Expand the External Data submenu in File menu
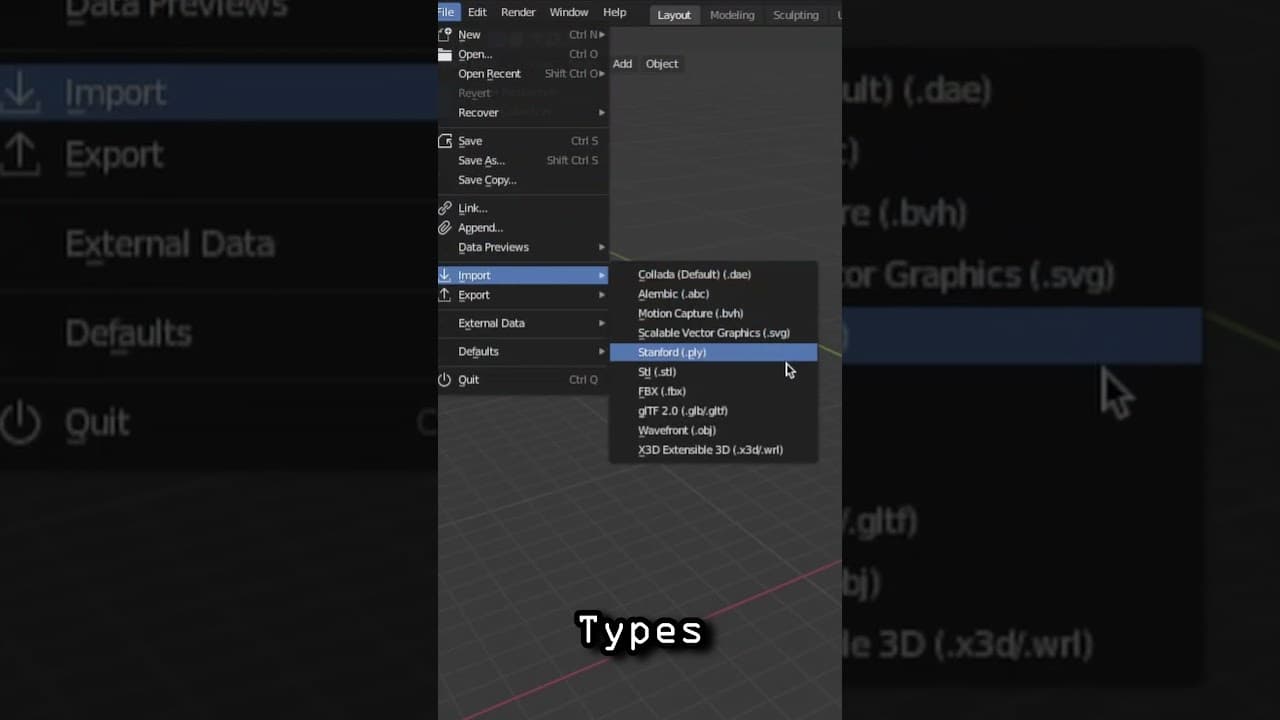The image size is (1280, 720). pos(523,323)
